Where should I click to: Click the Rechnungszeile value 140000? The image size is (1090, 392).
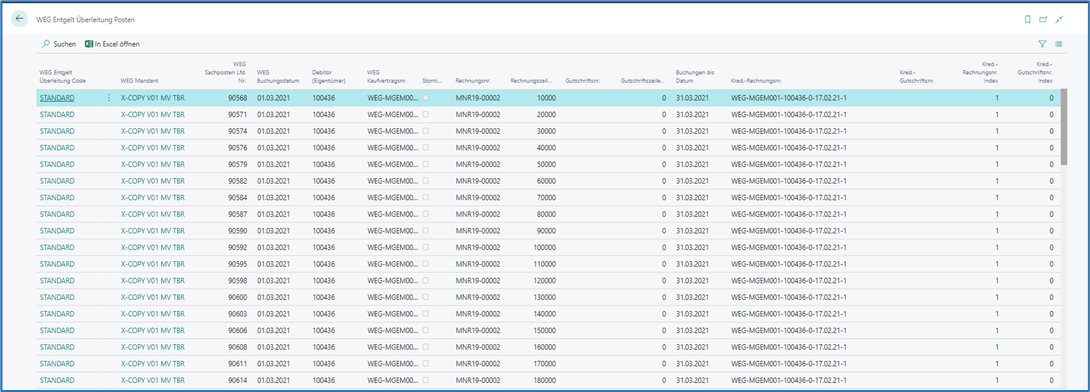click(544, 314)
